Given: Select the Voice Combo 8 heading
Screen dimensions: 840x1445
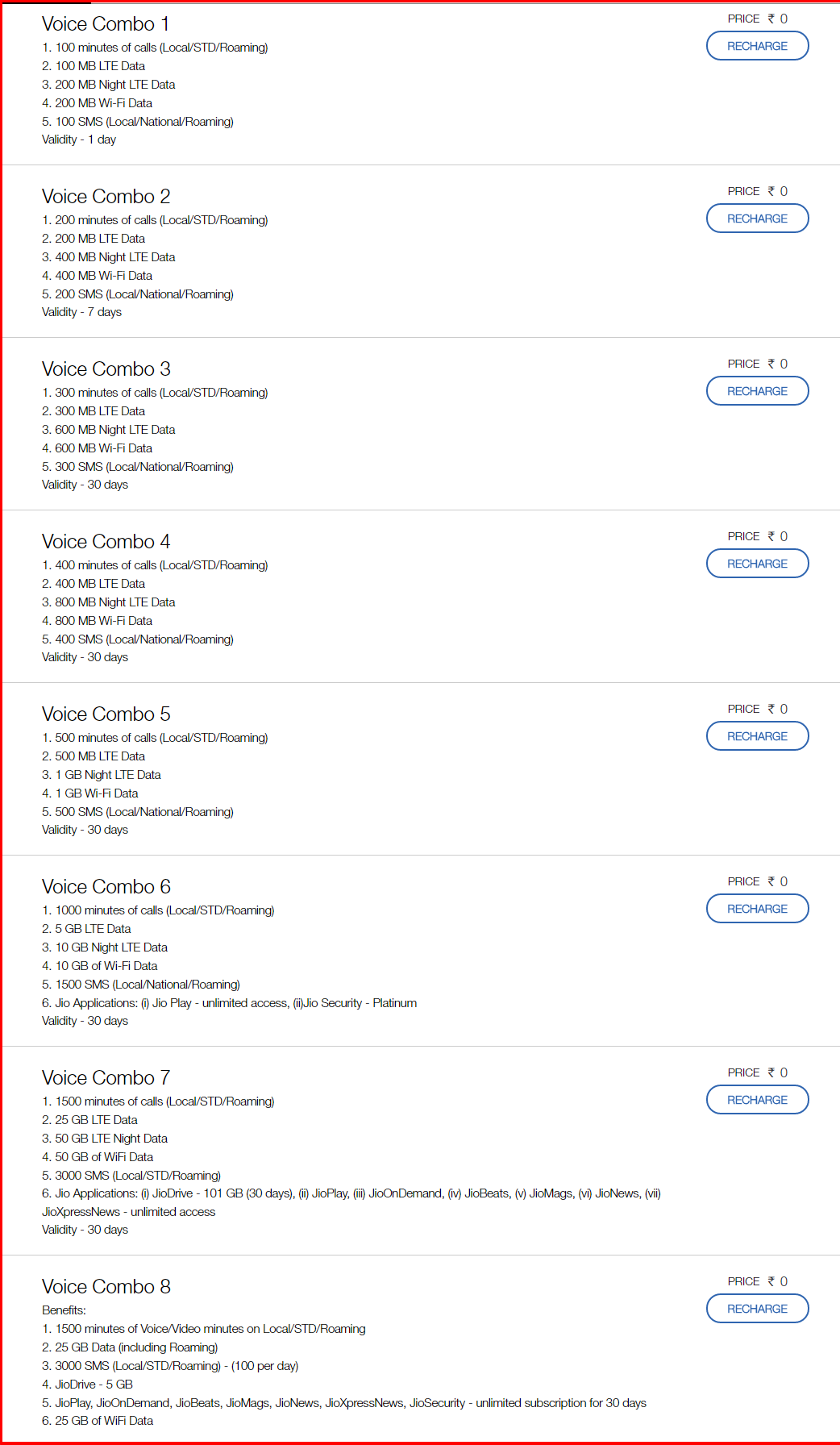Looking at the screenshot, I should pyautogui.click(x=106, y=1287).
